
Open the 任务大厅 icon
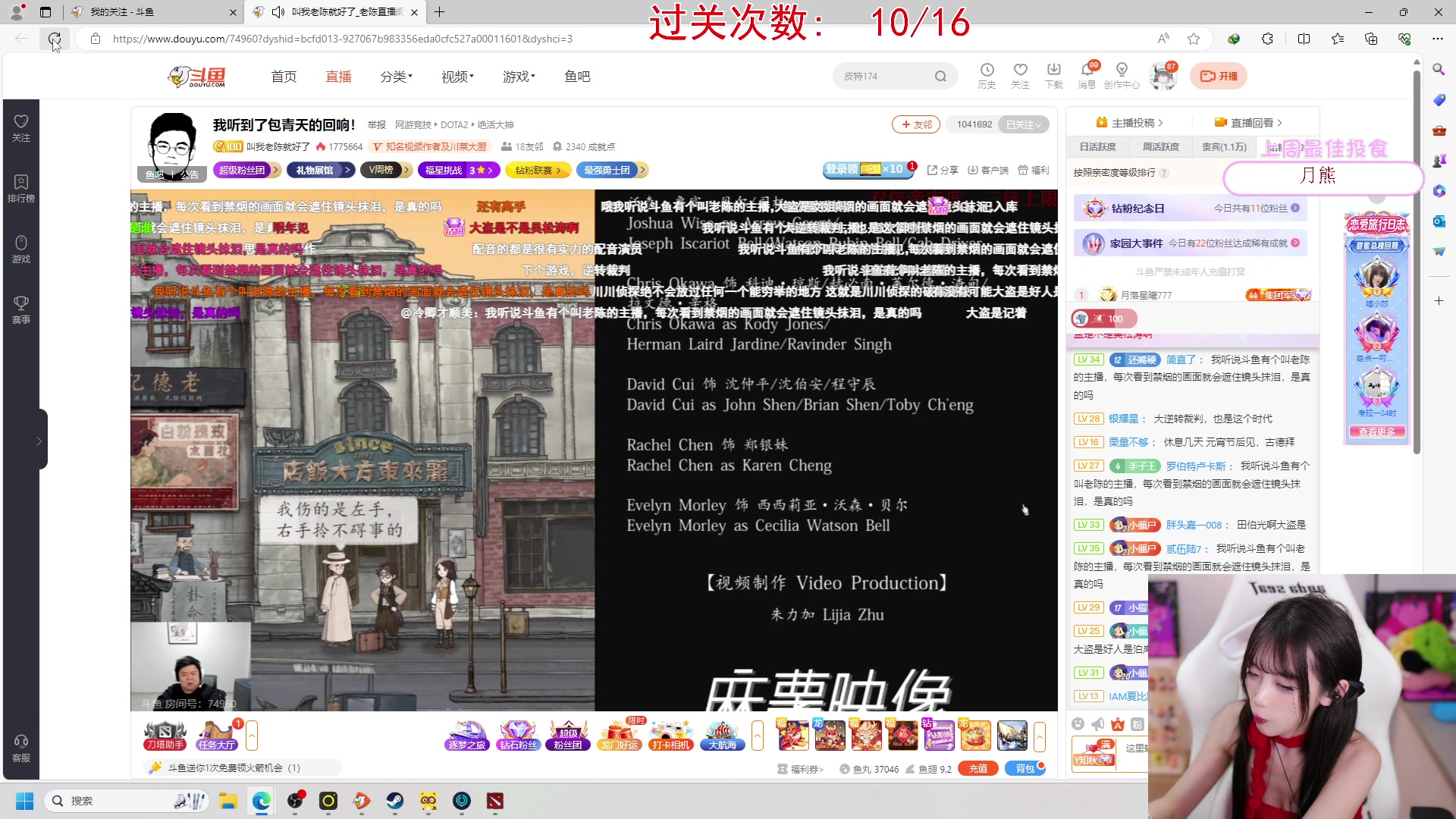point(216,735)
